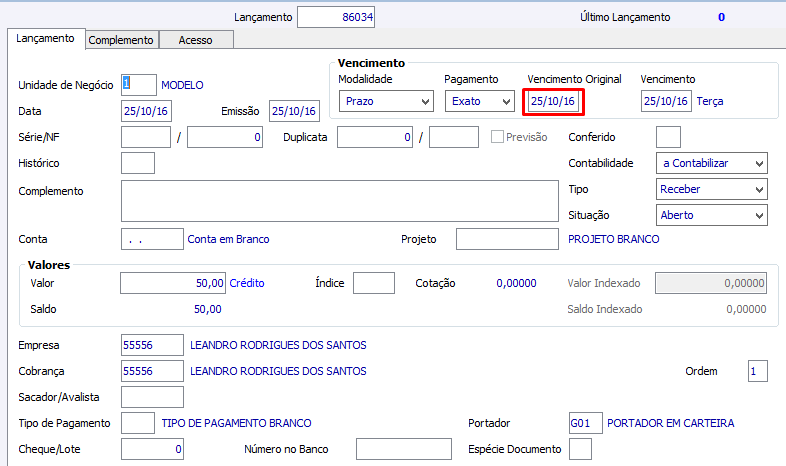
Task: Click the Série input field
Action: click(146, 137)
